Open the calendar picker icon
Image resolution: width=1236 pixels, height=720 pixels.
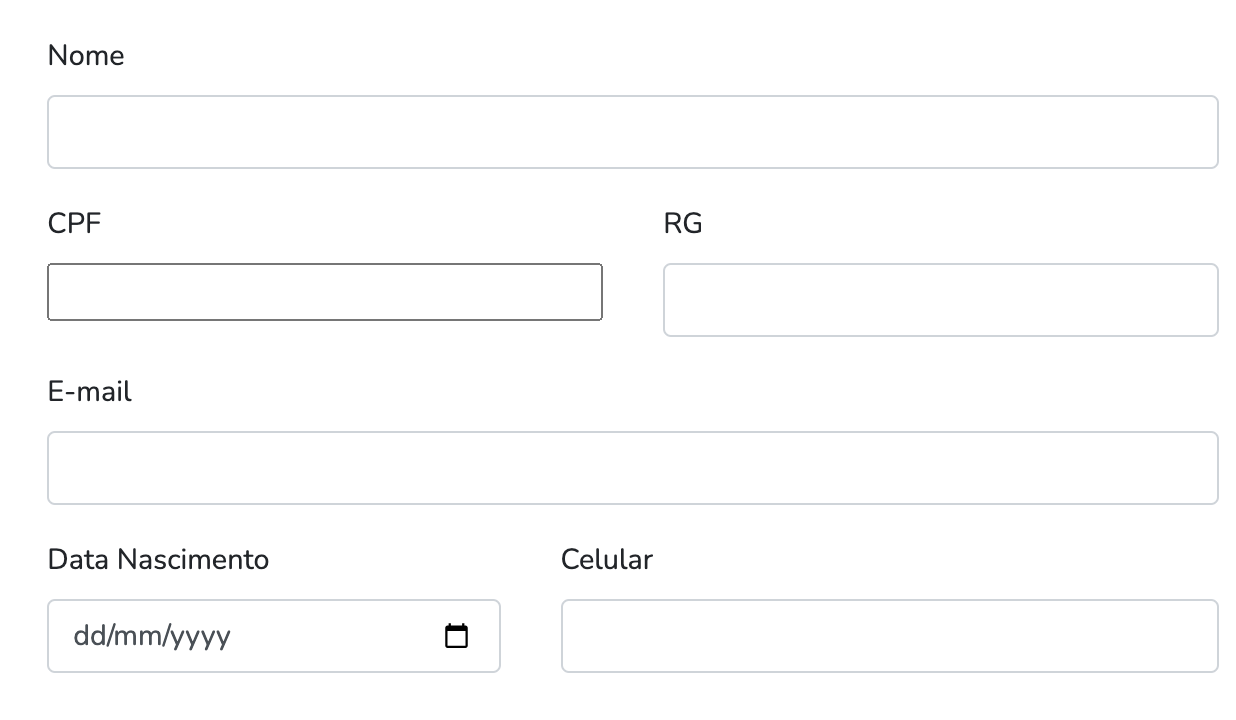pos(456,636)
